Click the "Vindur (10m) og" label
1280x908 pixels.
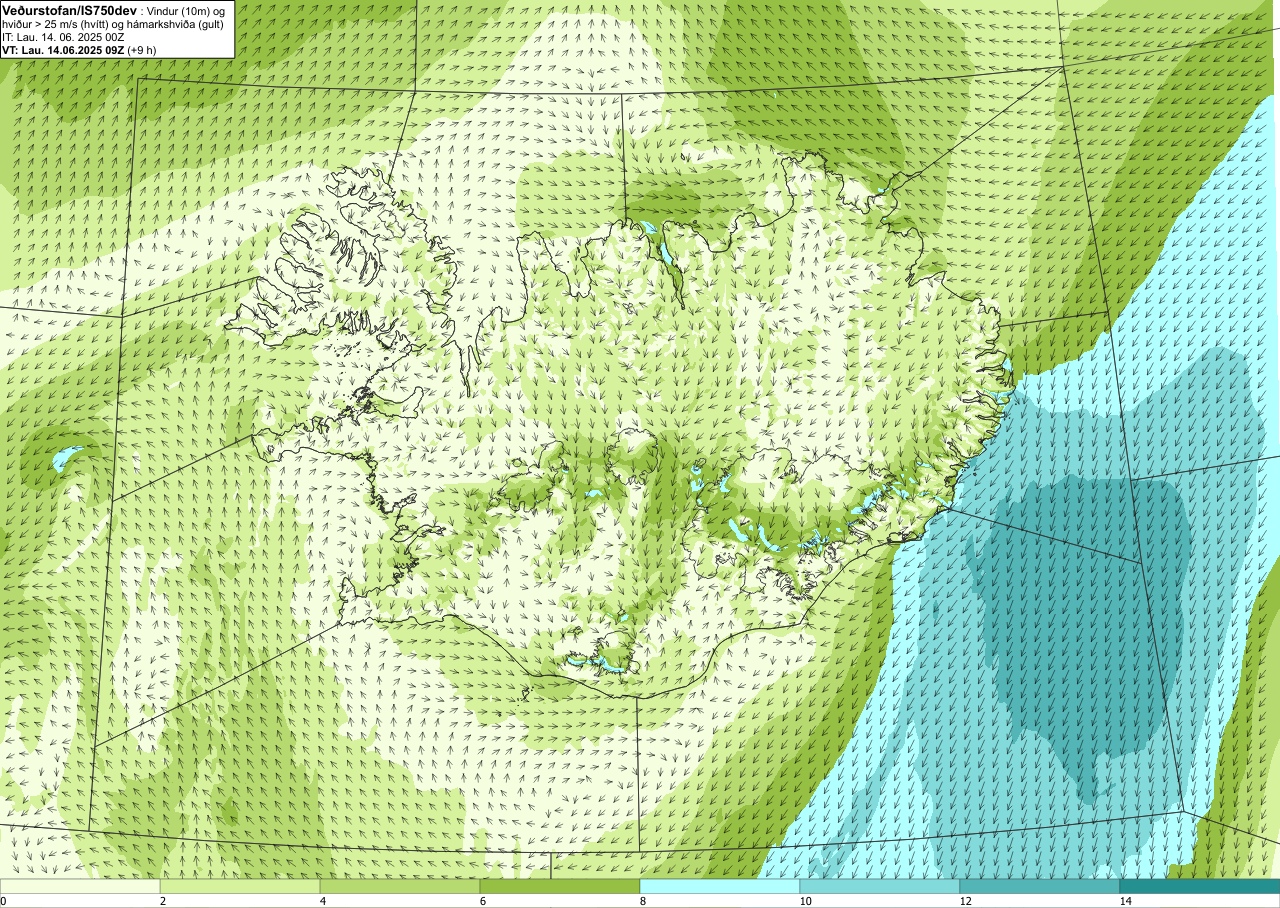187,10
